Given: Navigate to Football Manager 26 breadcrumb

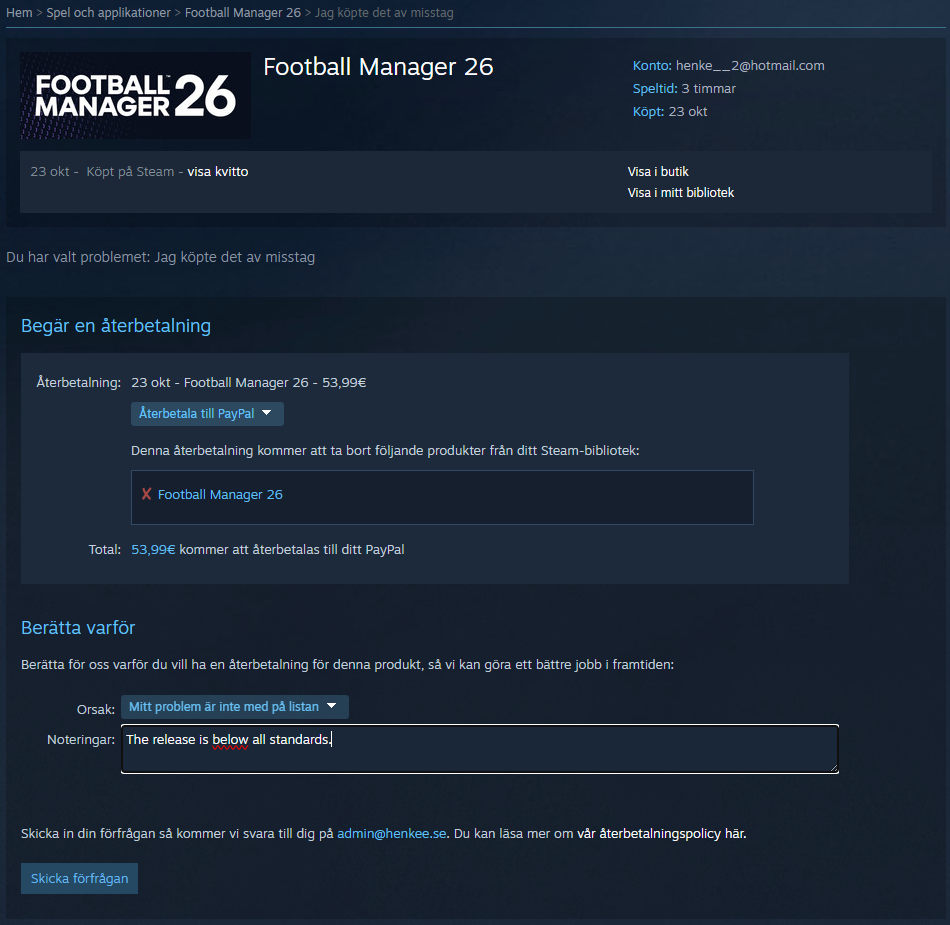Looking at the screenshot, I should coord(243,13).
